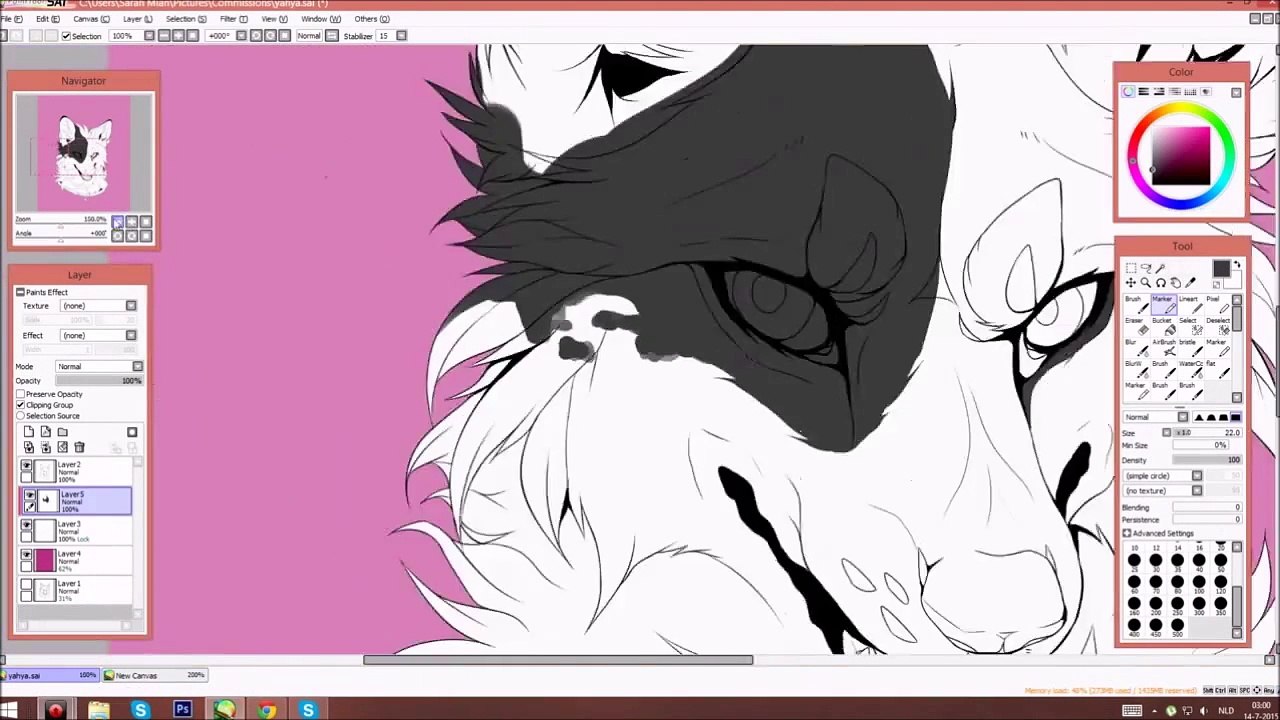The width and height of the screenshot is (1280, 720).
Task: Choose the AirBrush tool
Action: 1162,347
